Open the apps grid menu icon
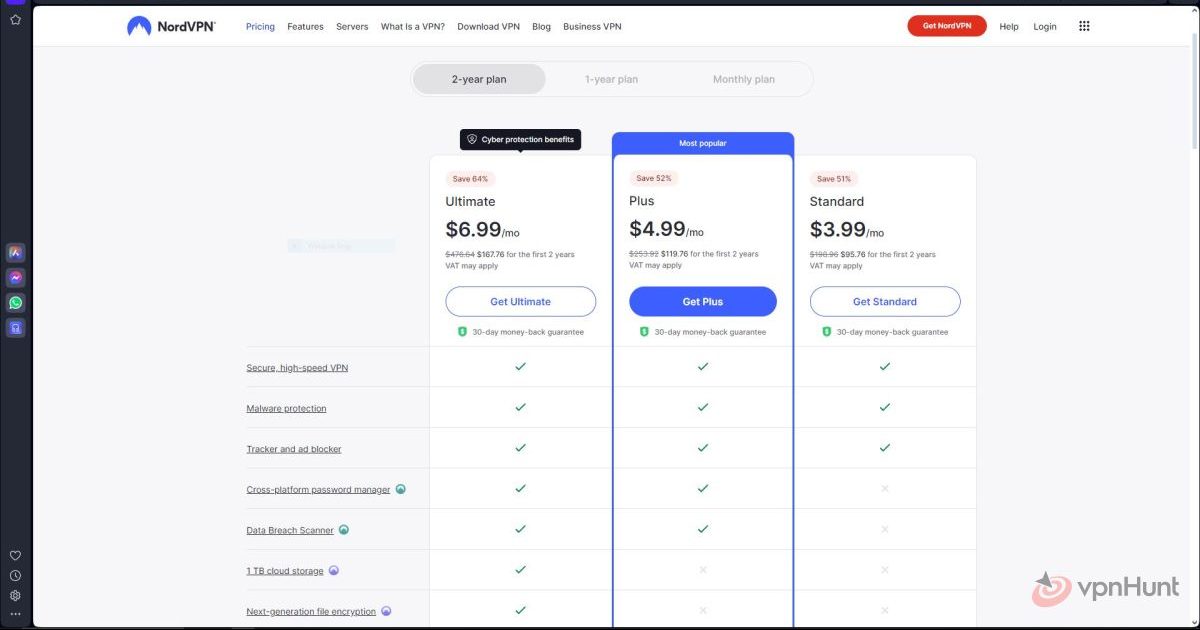This screenshot has width=1200, height=630. click(1084, 26)
